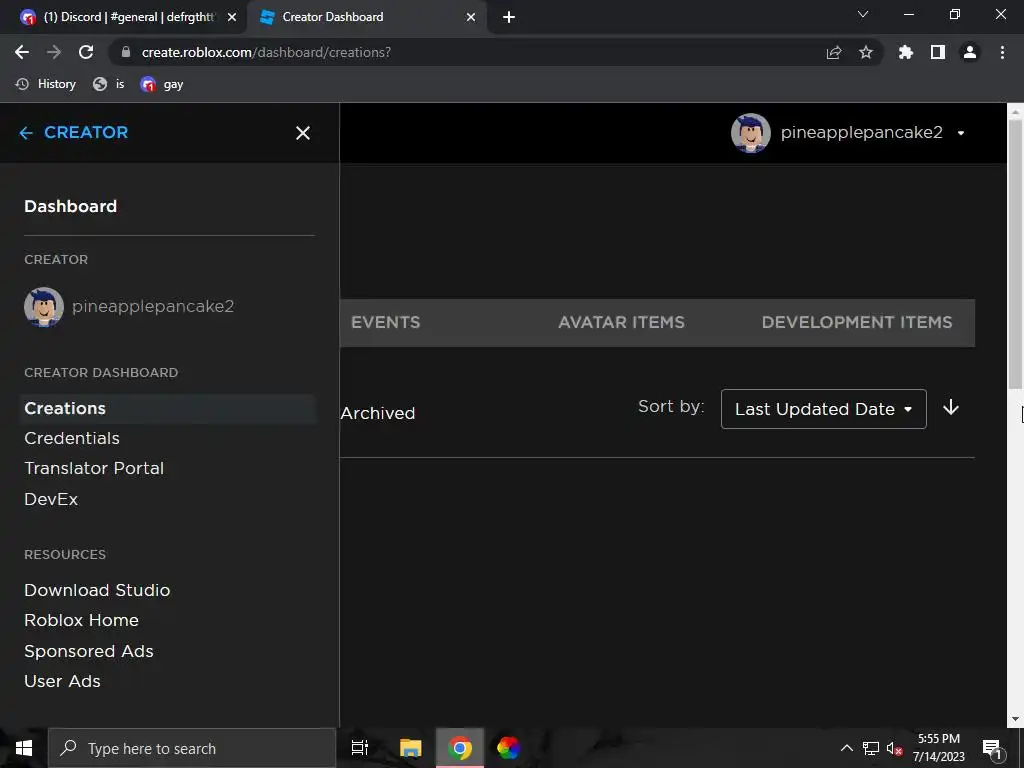Open the Dashboard link in the sidebar
Image resolution: width=1024 pixels, height=768 pixels.
71,206
